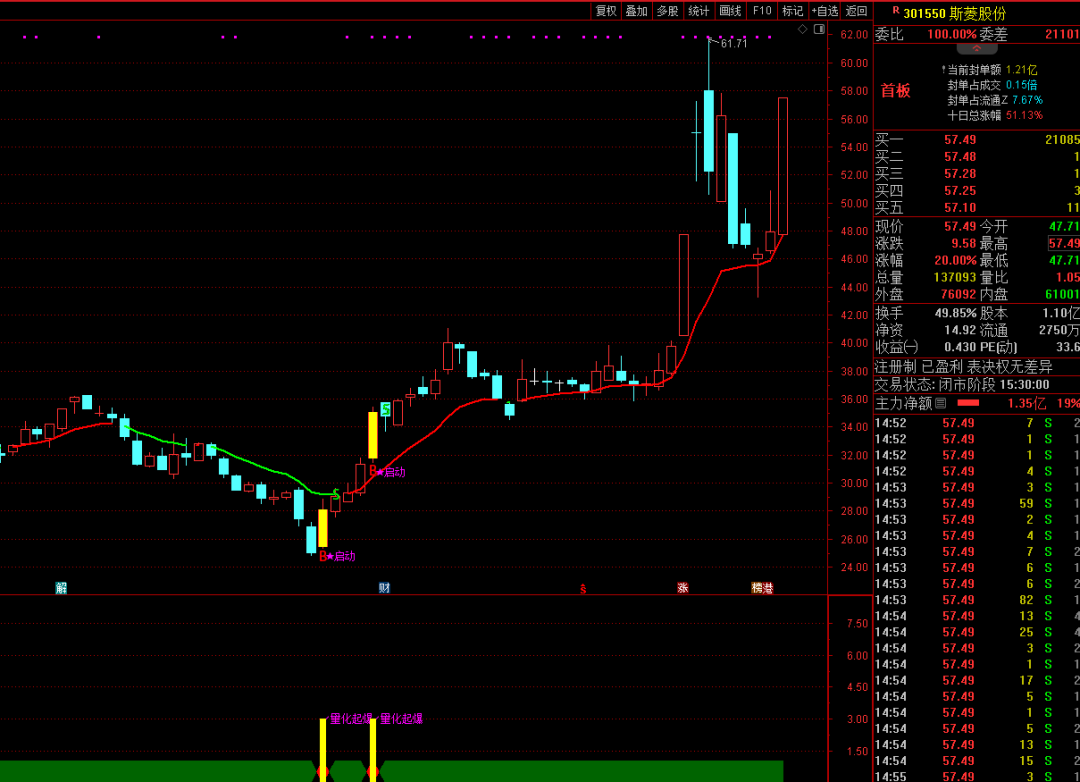This screenshot has width=1080, height=782.
Task: Select stock title 301550 斯菱股份
Action: click(x=955, y=13)
